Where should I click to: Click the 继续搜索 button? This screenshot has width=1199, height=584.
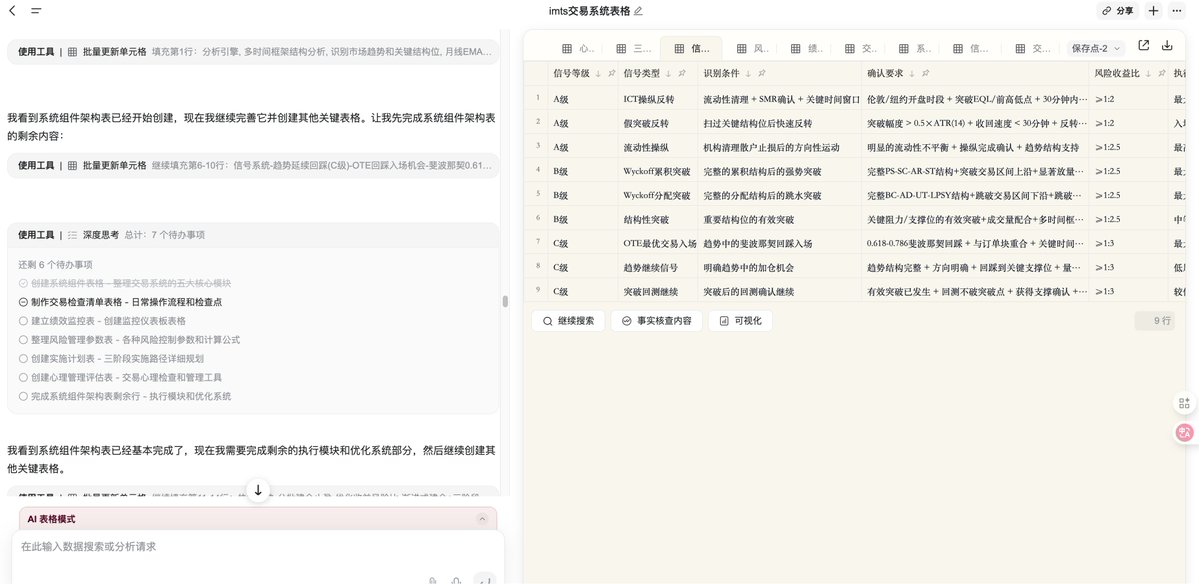click(x=568, y=321)
